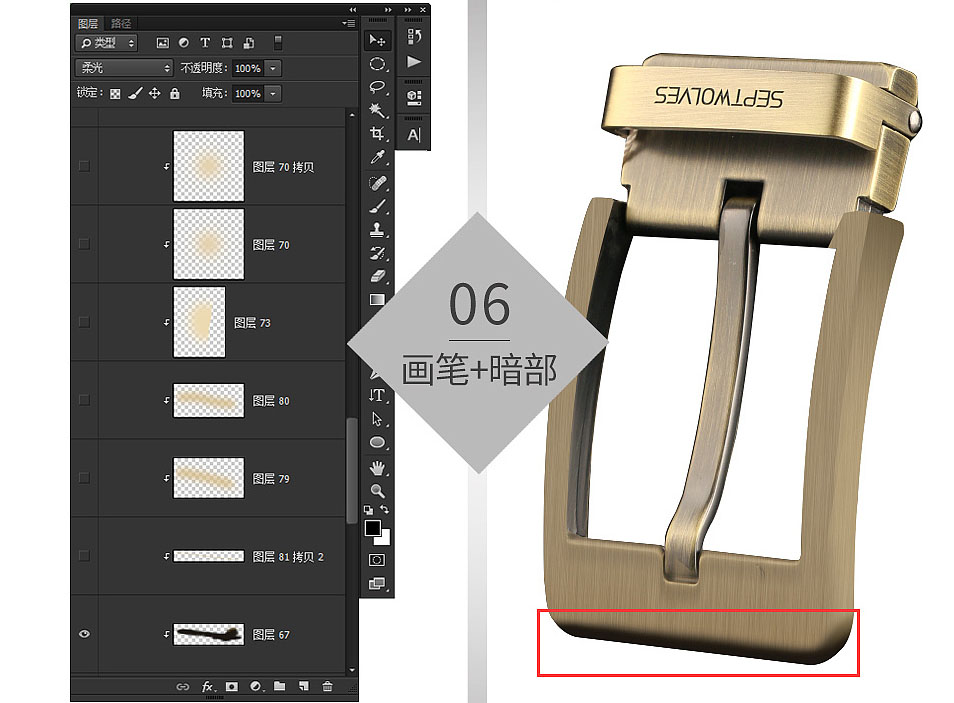Select the Zoom tool

[377, 491]
